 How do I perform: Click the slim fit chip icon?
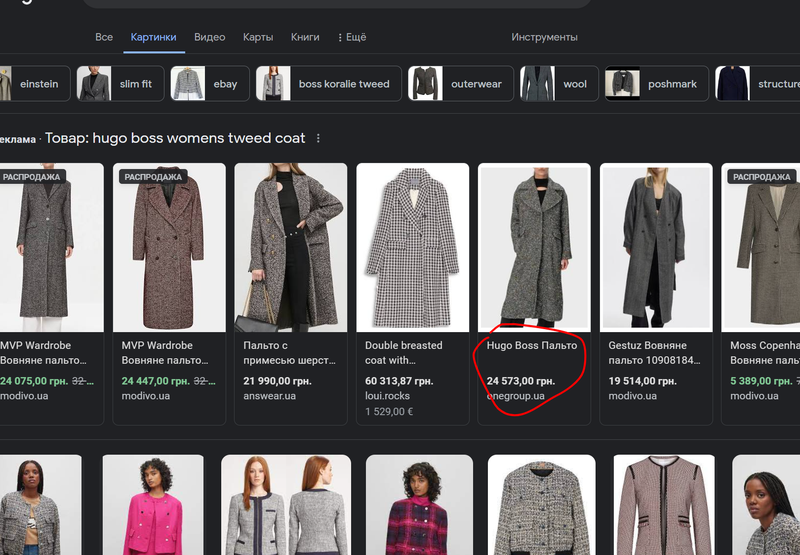(94, 84)
